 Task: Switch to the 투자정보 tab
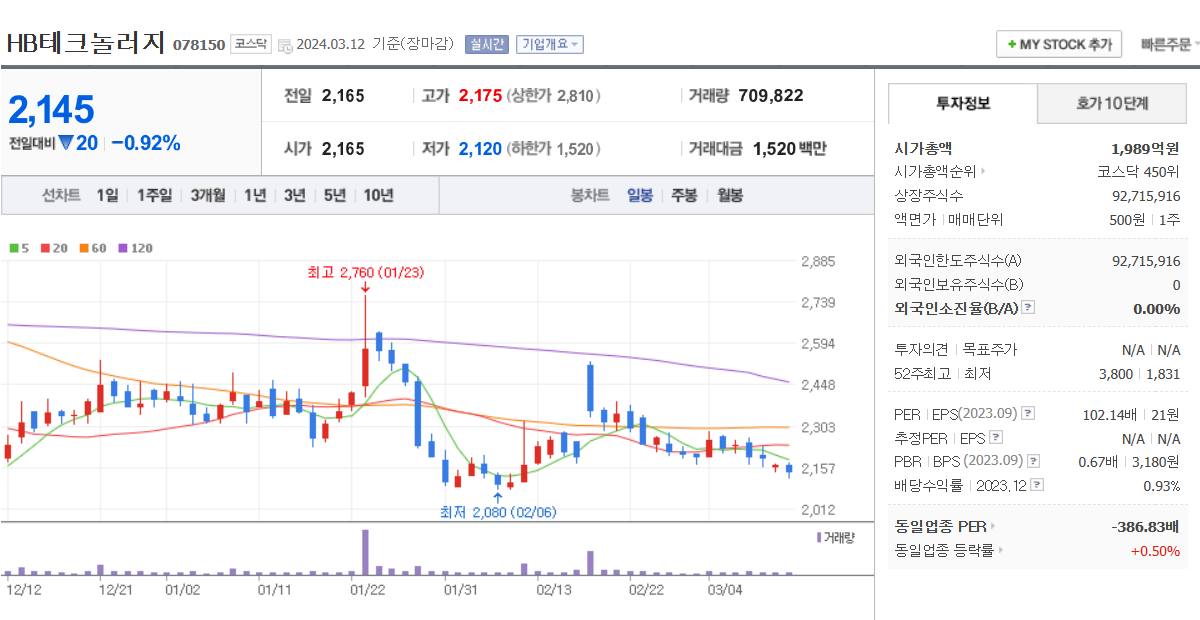click(963, 103)
